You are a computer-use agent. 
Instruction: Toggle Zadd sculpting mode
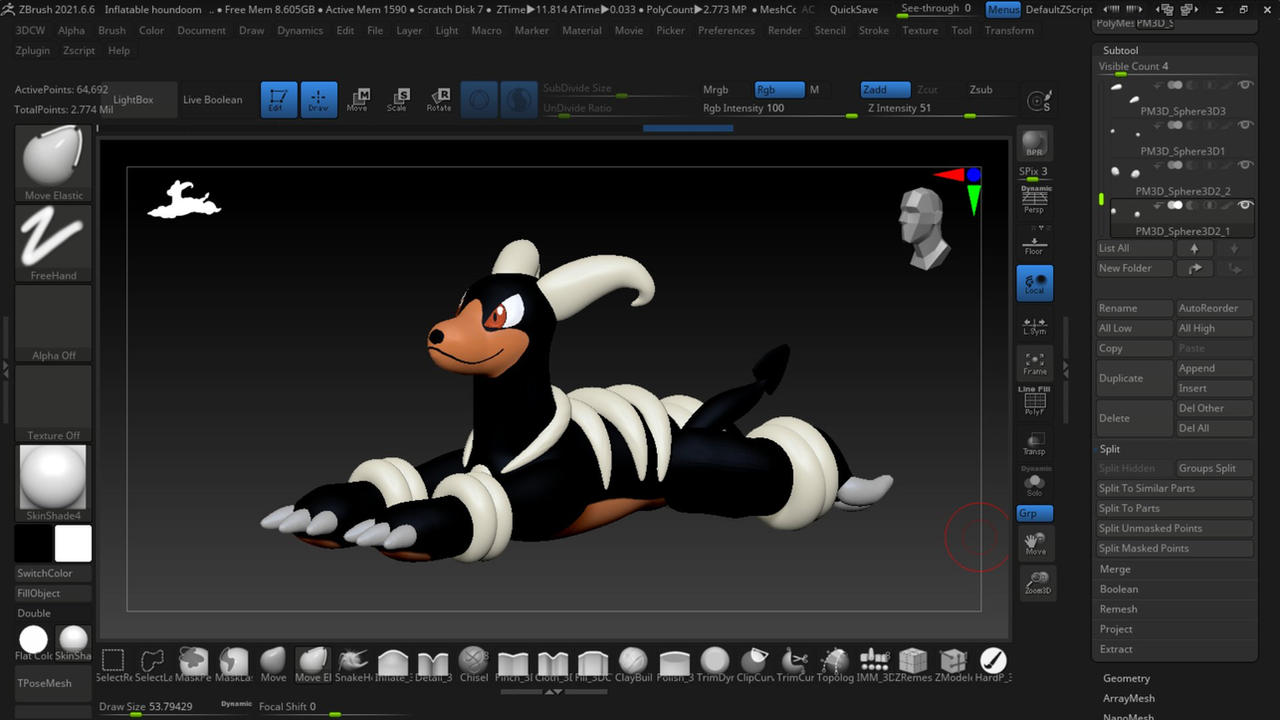tap(885, 90)
